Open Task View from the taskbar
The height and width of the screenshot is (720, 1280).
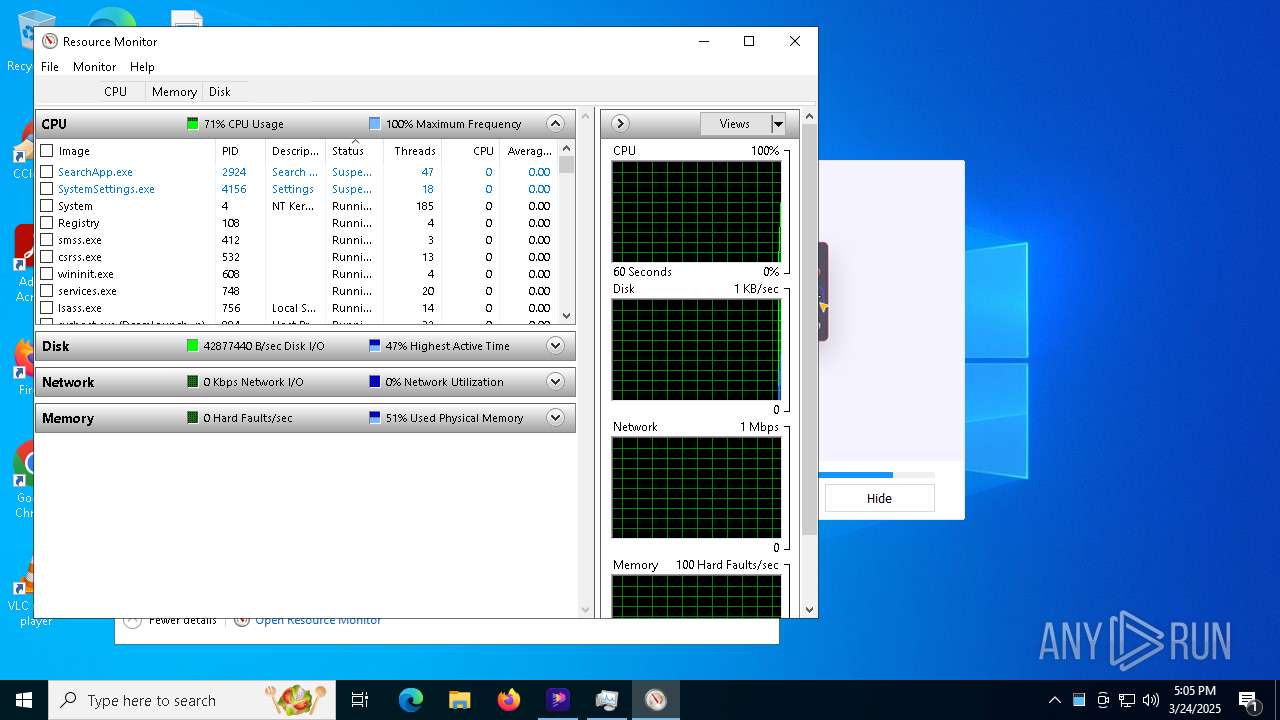360,700
